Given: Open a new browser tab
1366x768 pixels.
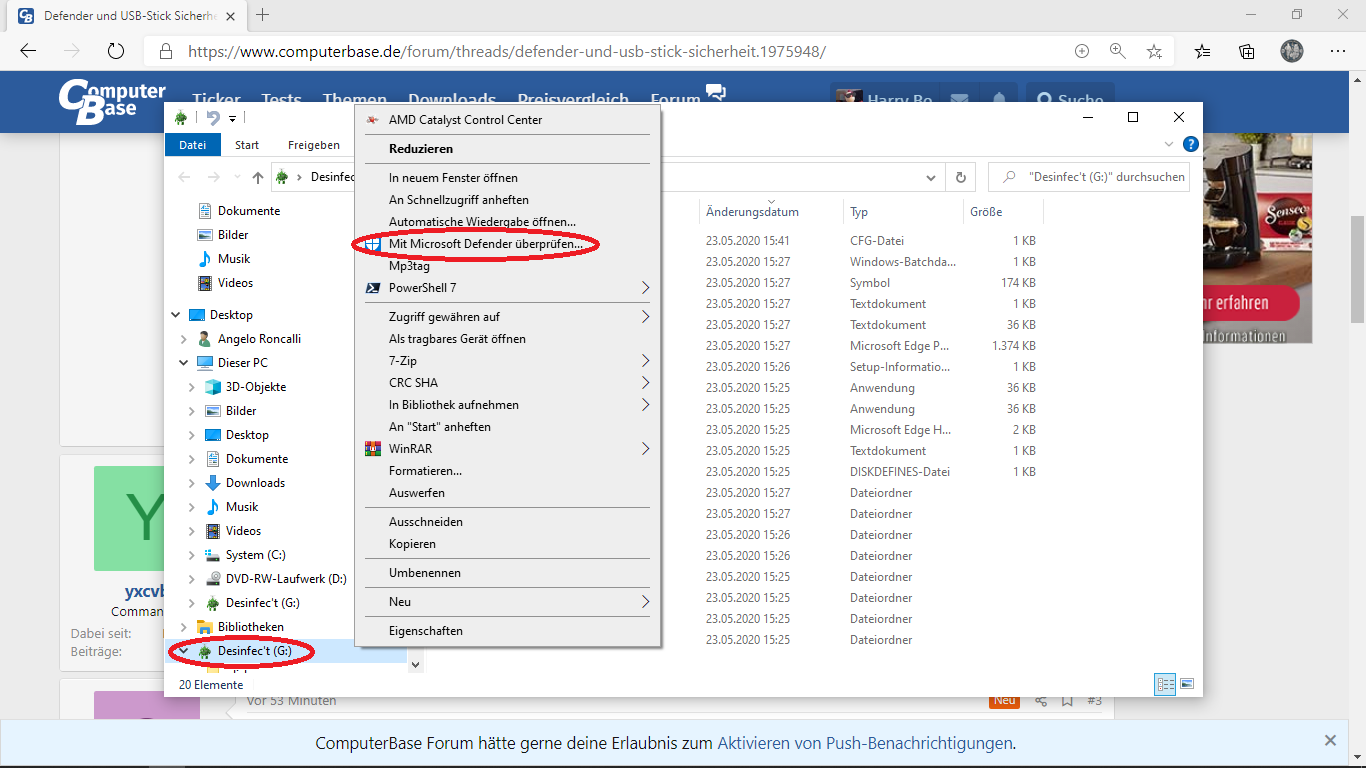Looking at the screenshot, I should pyautogui.click(x=263, y=15).
